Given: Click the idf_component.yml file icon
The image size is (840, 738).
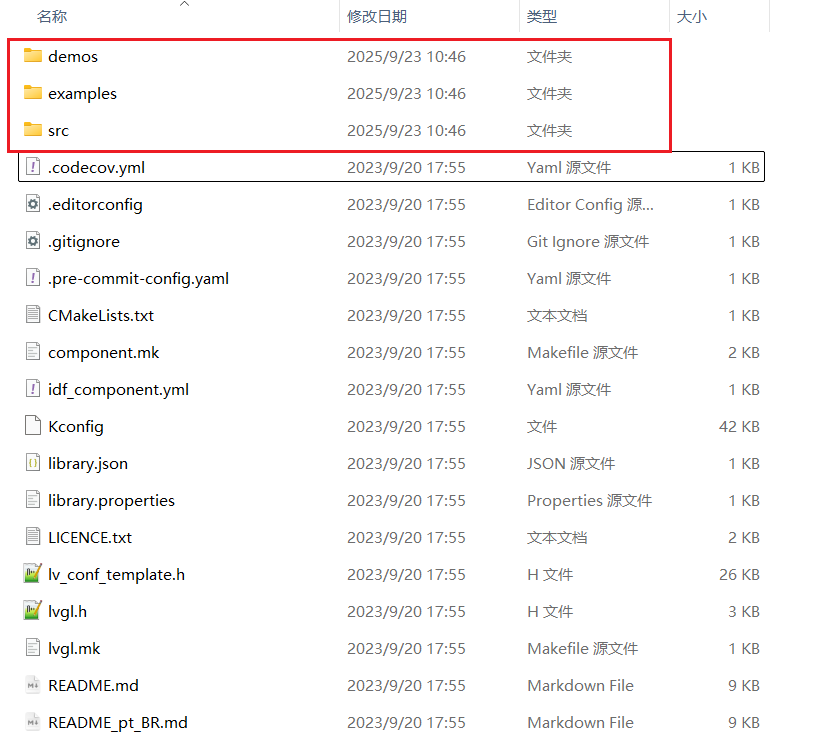Looking at the screenshot, I should [x=33, y=388].
